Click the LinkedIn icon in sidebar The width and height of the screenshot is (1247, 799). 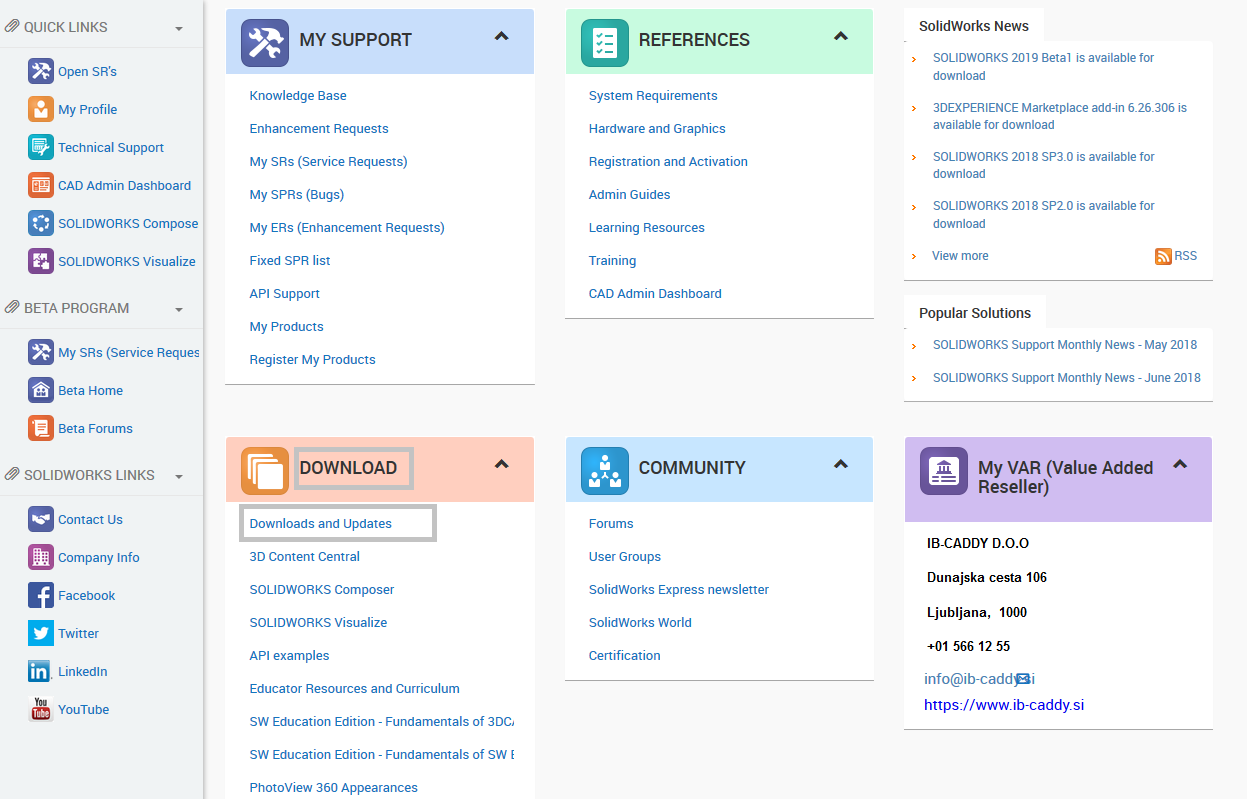click(41, 671)
